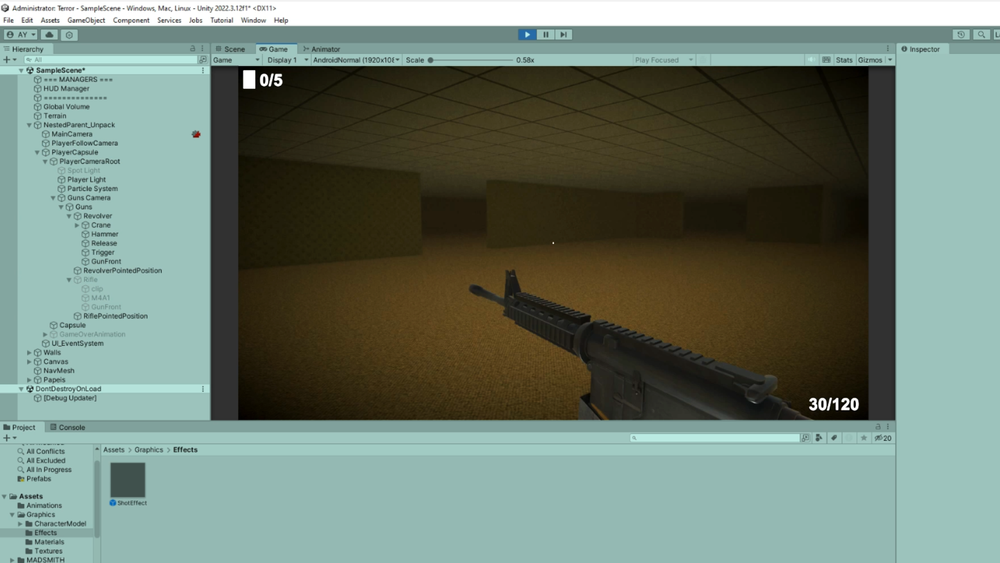Click the Project search field
The height and width of the screenshot is (563, 1000).
pos(714,438)
